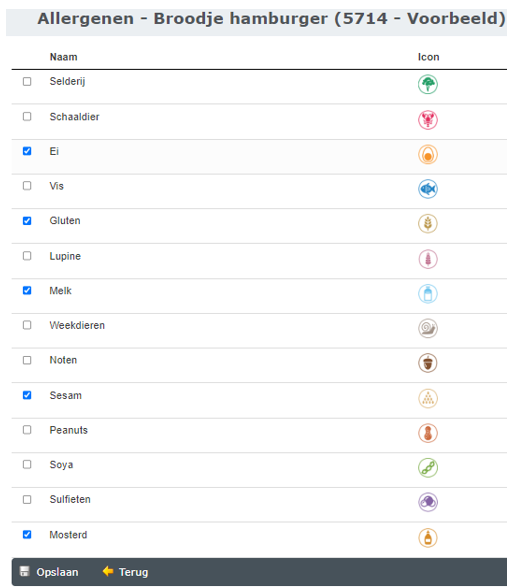Viewport: 517px width, 588px height.
Task: Click the Mosterd bottle icon
Action: pyautogui.click(x=428, y=538)
